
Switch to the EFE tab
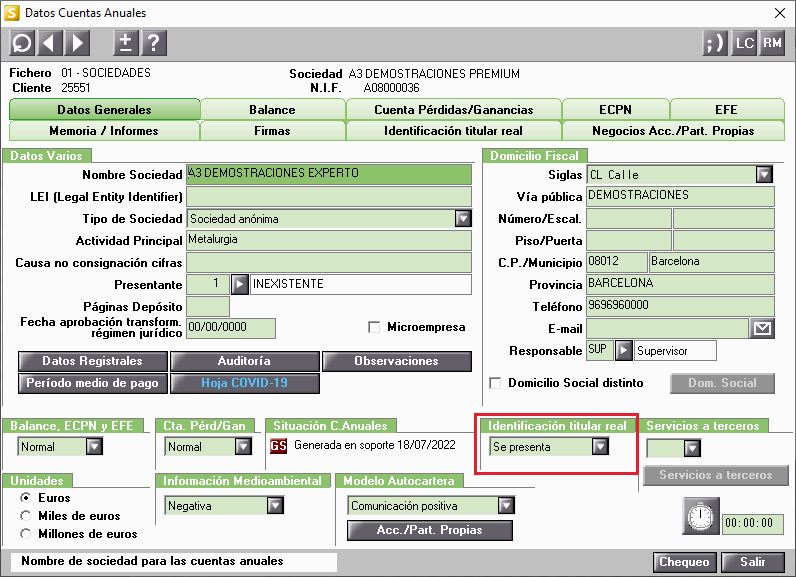coord(726,110)
